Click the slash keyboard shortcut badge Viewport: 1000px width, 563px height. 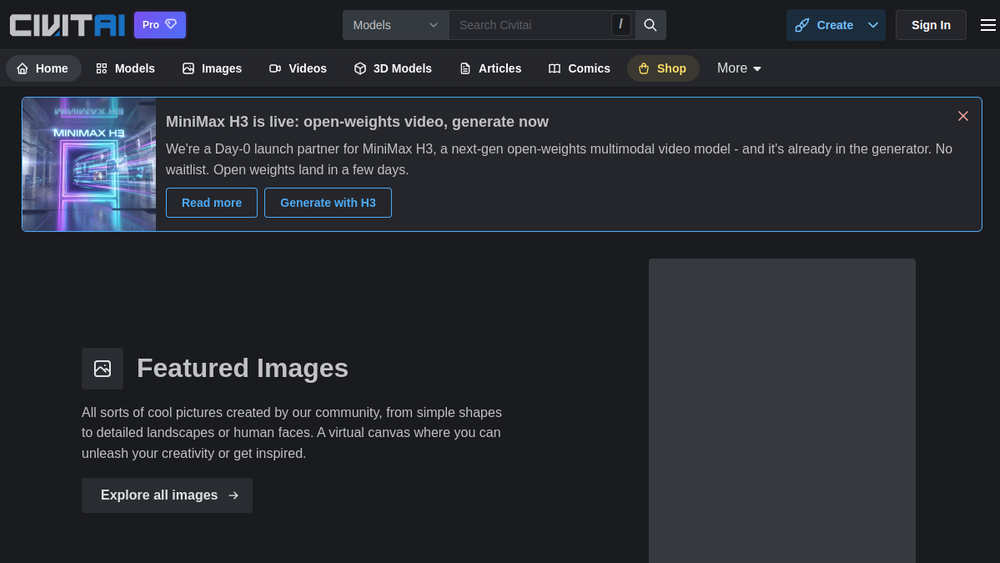click(621, 24)
